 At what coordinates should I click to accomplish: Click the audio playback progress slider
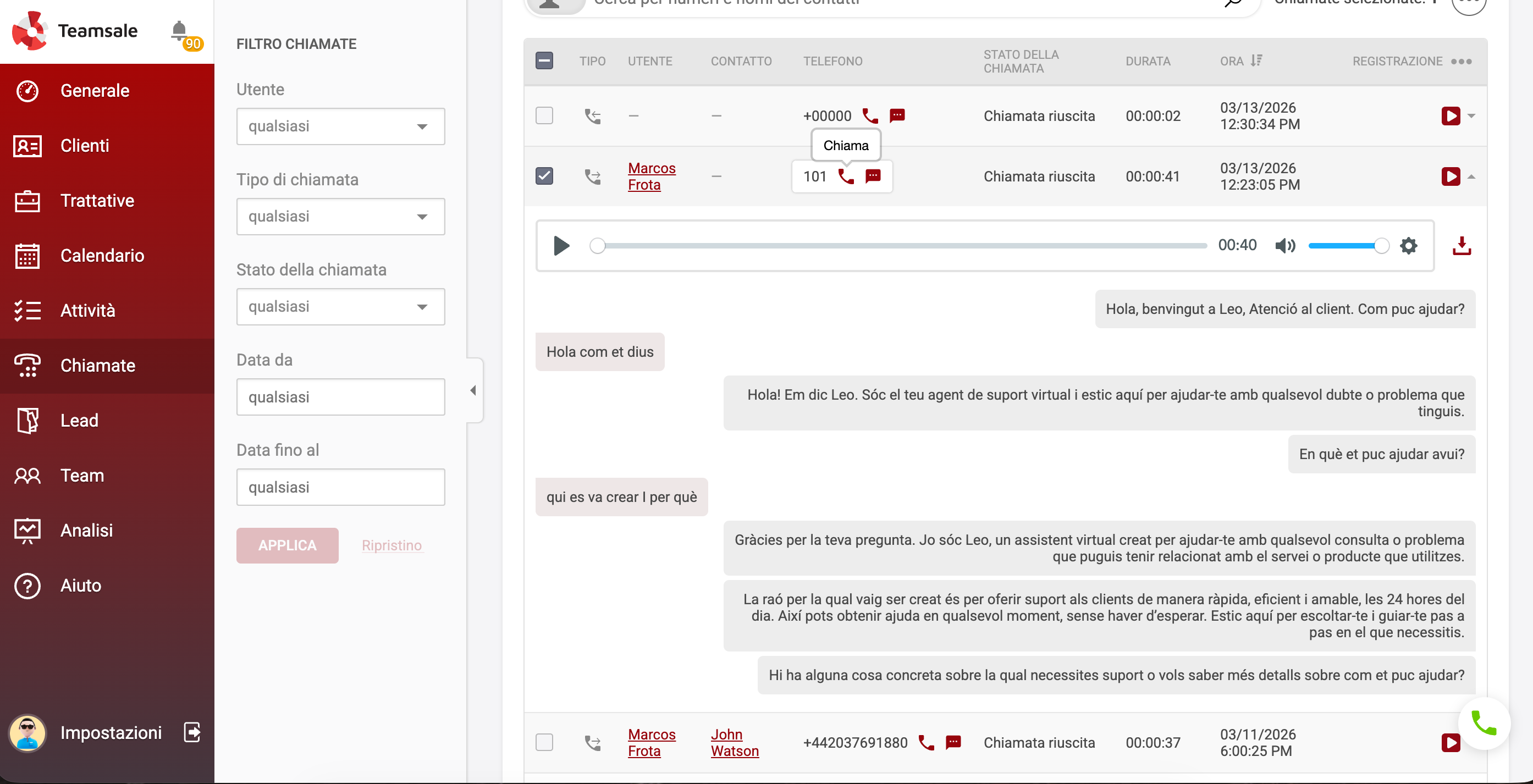click(900, 246)
